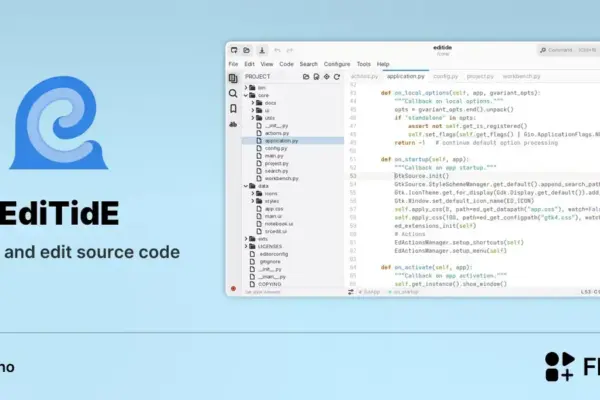The width and height of the screenshot is (600, 400).
Task: Click the Command search field
Action: 569,50
